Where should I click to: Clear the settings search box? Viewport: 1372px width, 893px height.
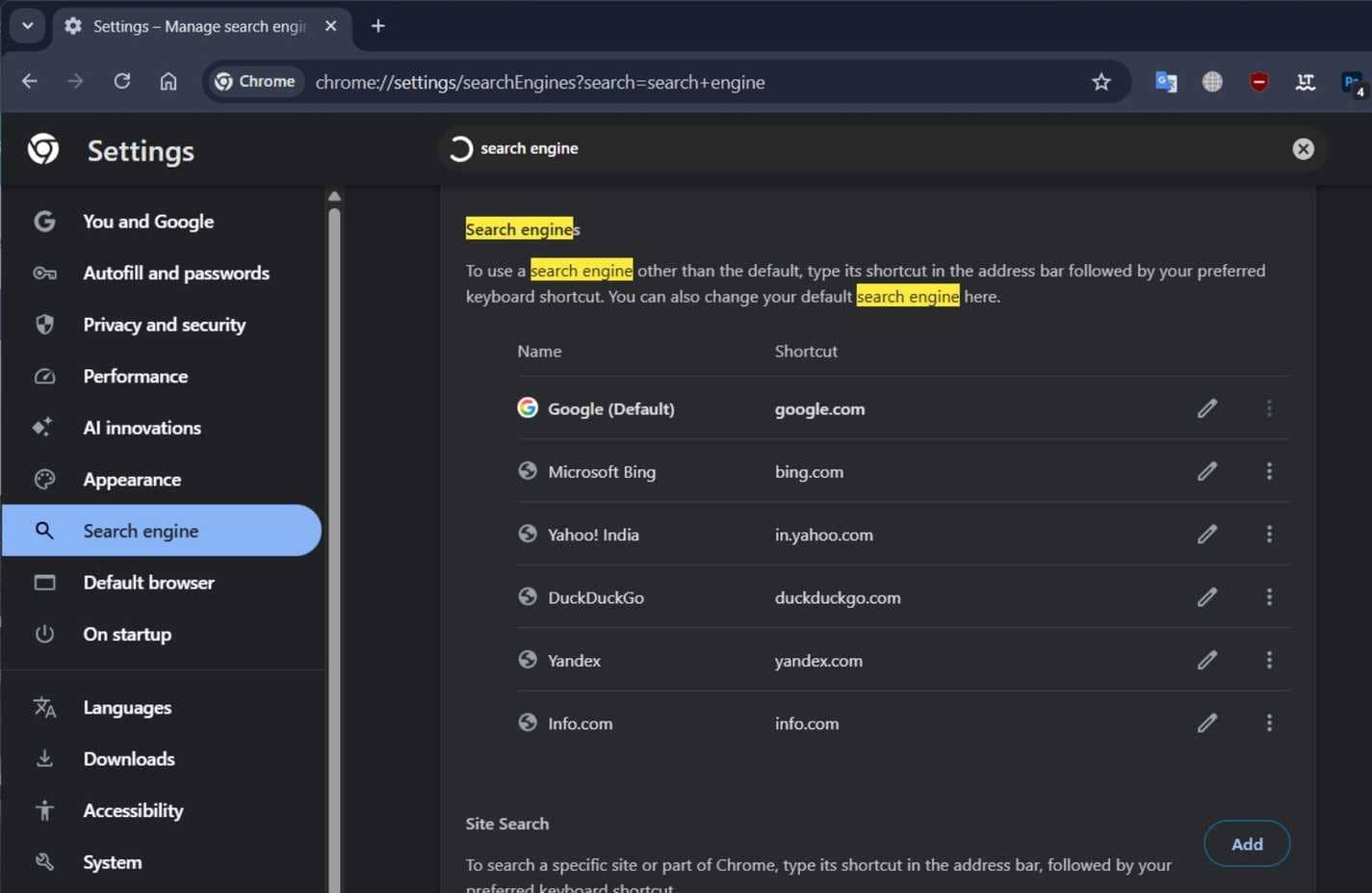coord(1303,148)
